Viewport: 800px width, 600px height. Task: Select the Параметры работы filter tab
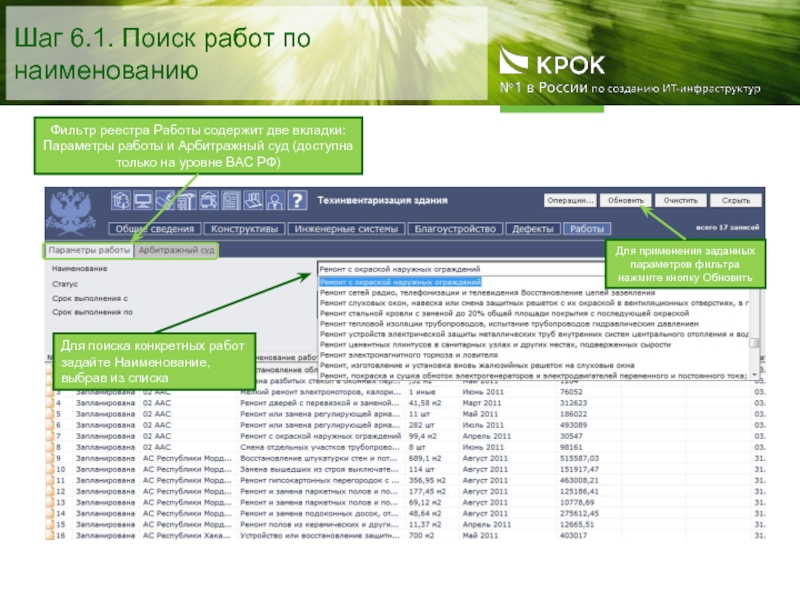click(89, 250)
